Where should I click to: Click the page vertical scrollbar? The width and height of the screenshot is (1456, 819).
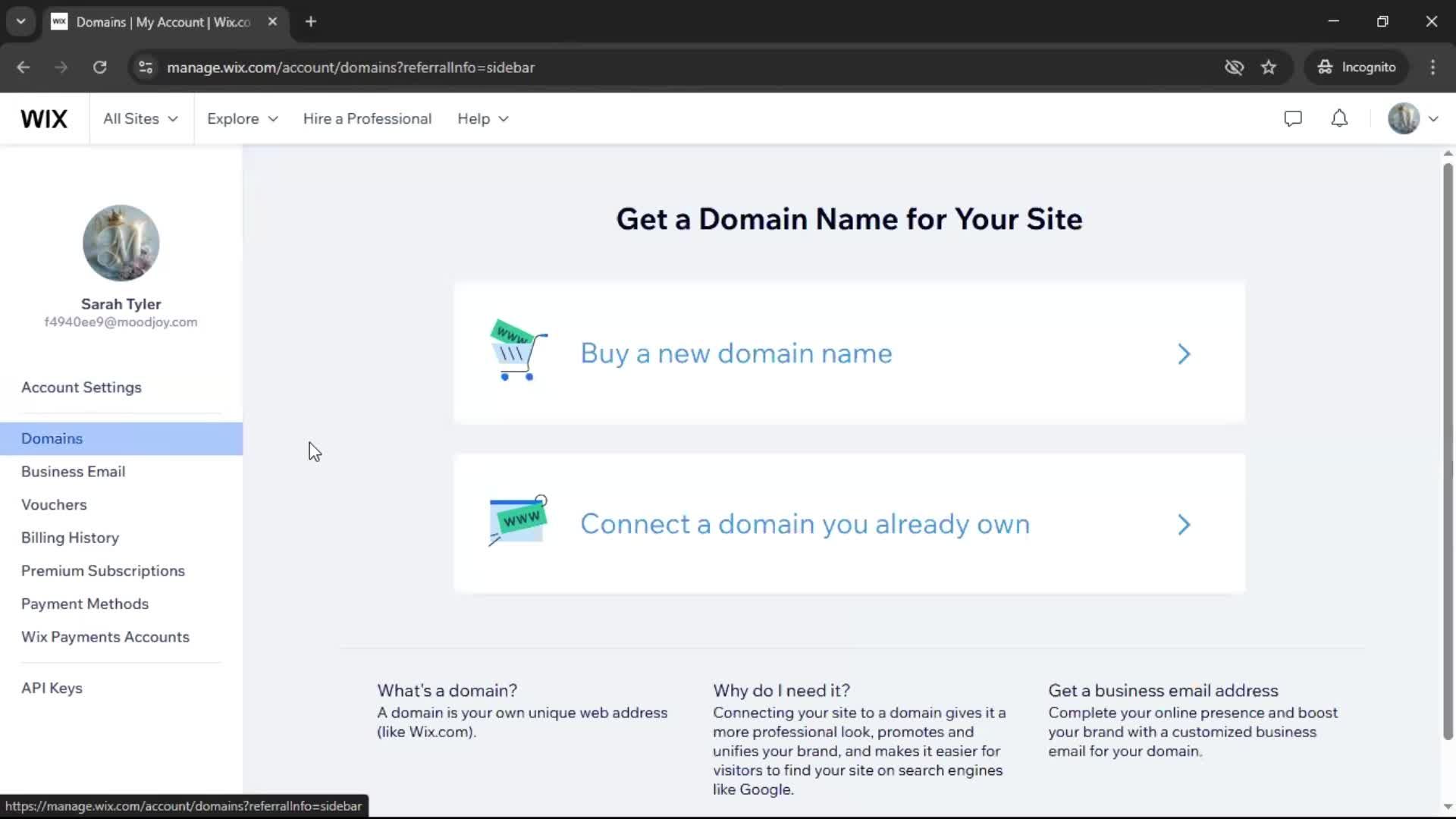[1448, 451]
